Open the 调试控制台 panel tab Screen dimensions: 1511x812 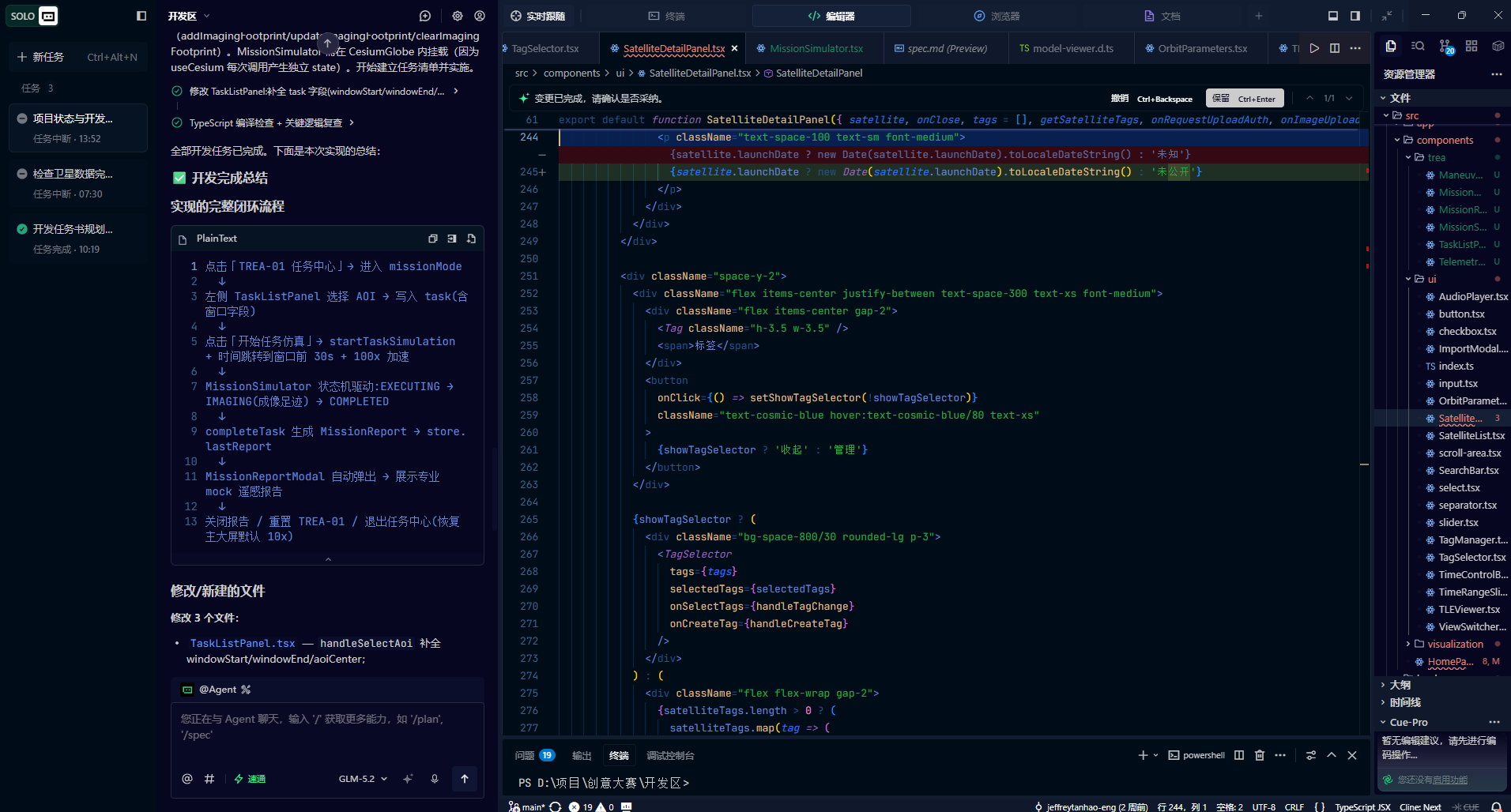click(670, 755)
